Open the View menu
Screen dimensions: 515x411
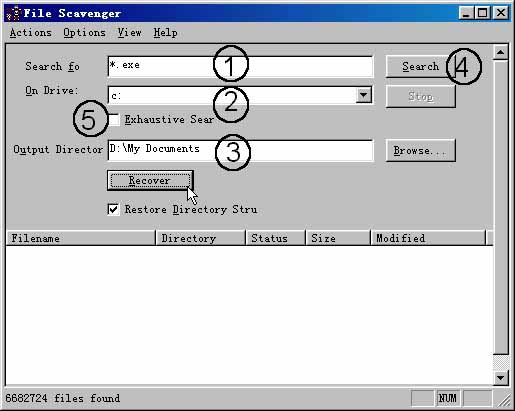point(129,33)
